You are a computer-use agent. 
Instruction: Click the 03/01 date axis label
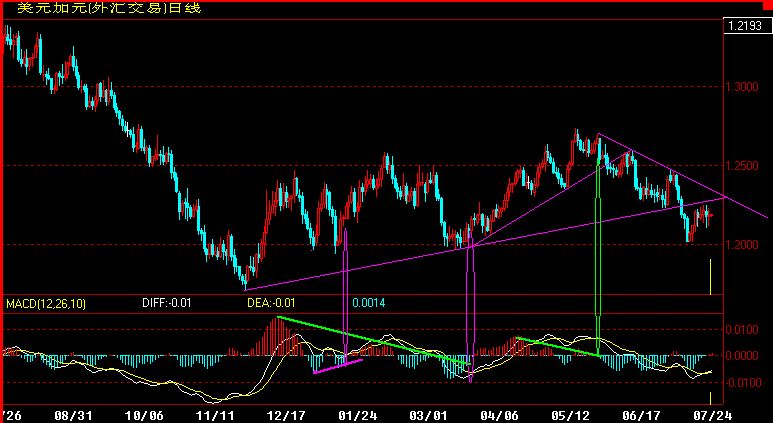[428, 416]
